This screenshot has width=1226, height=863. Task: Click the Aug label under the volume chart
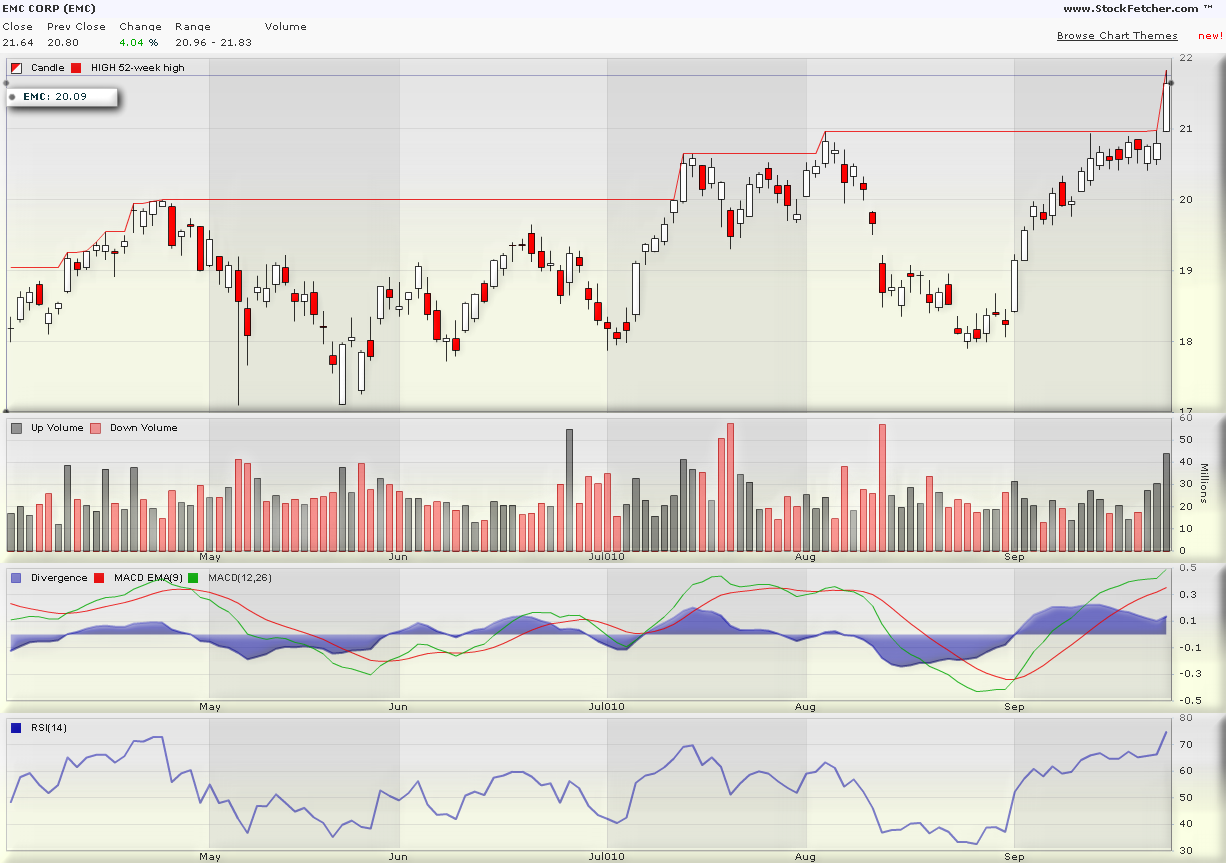[805, 557]
